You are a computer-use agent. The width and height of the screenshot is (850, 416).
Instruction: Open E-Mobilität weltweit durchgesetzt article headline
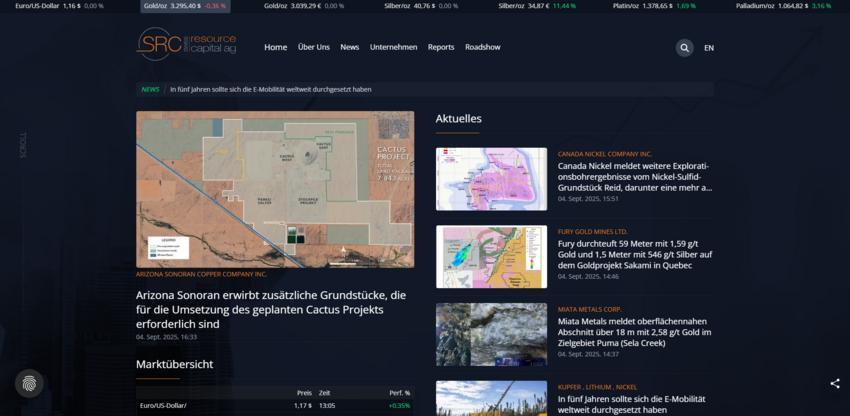click(x=632, y=405)
